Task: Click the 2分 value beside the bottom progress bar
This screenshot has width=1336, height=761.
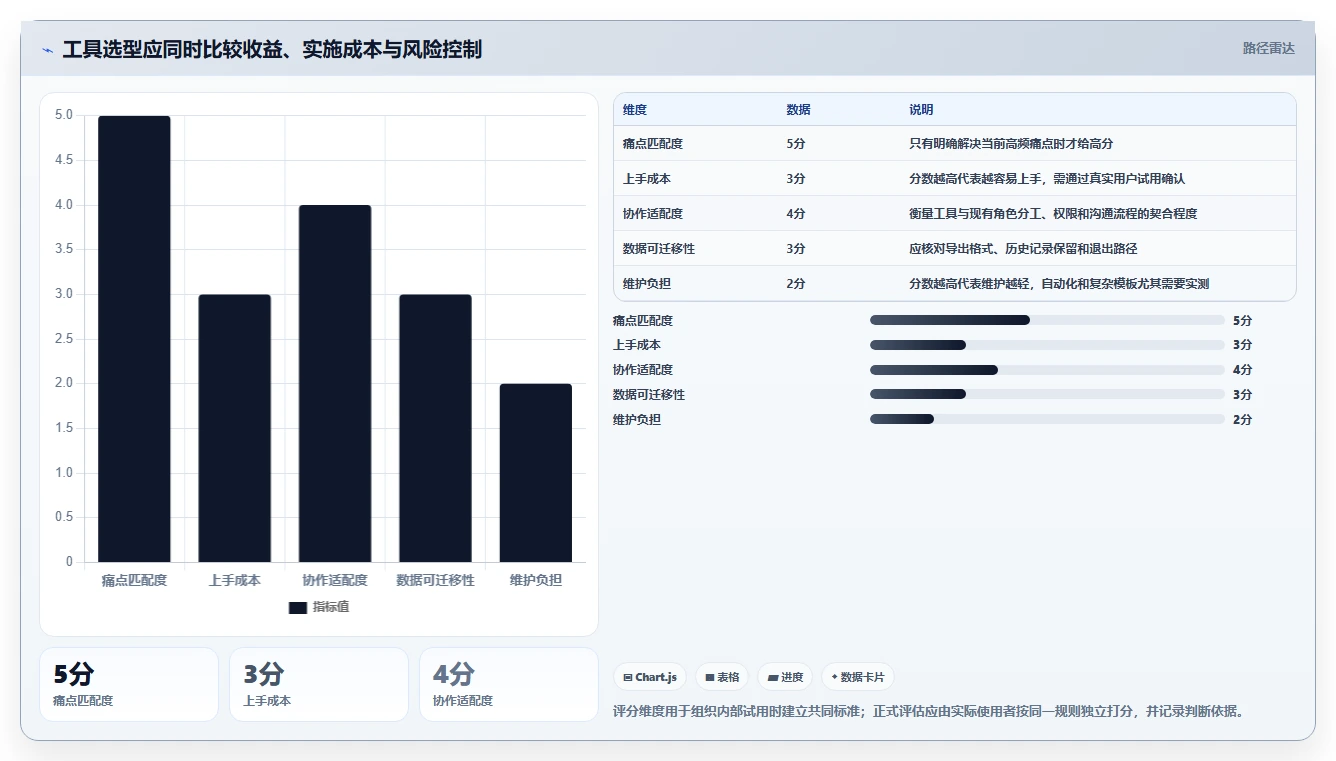Action: 1242,420
